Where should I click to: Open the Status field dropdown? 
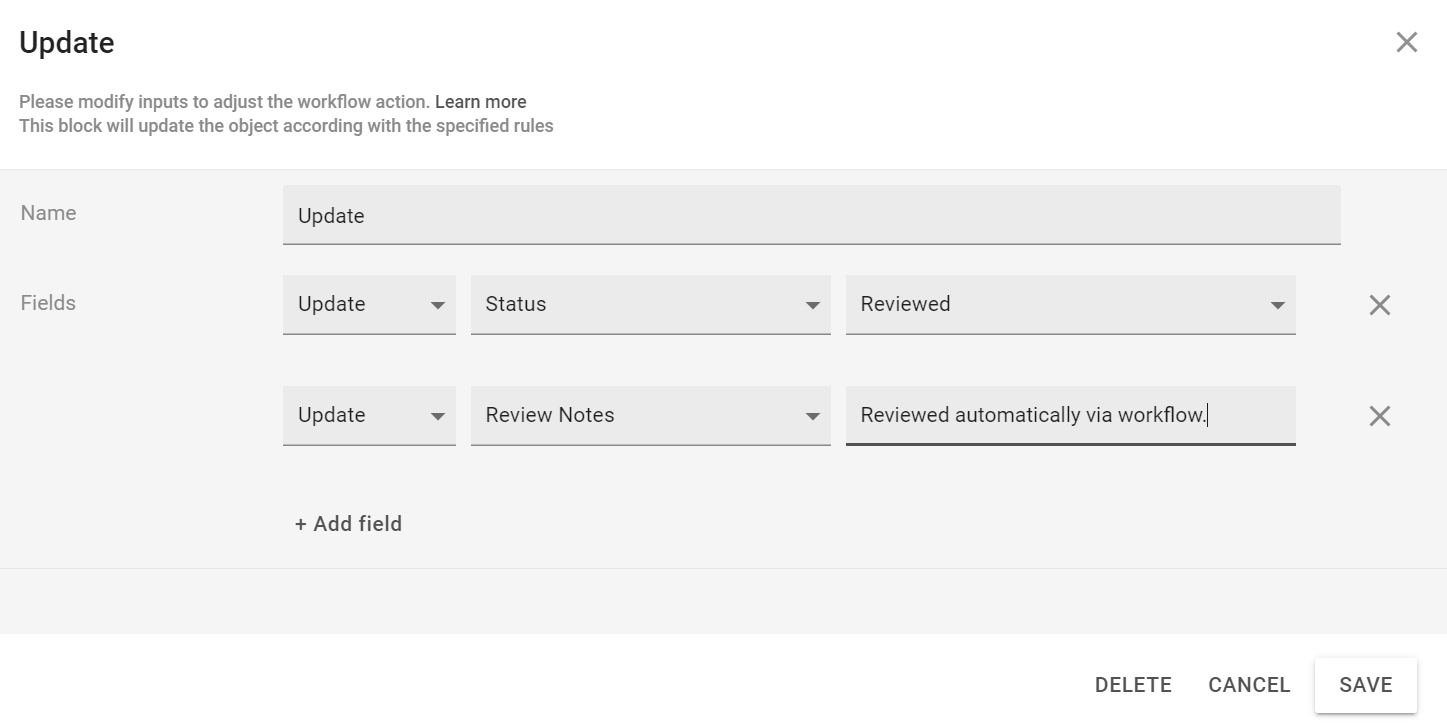tap(650, 305)
